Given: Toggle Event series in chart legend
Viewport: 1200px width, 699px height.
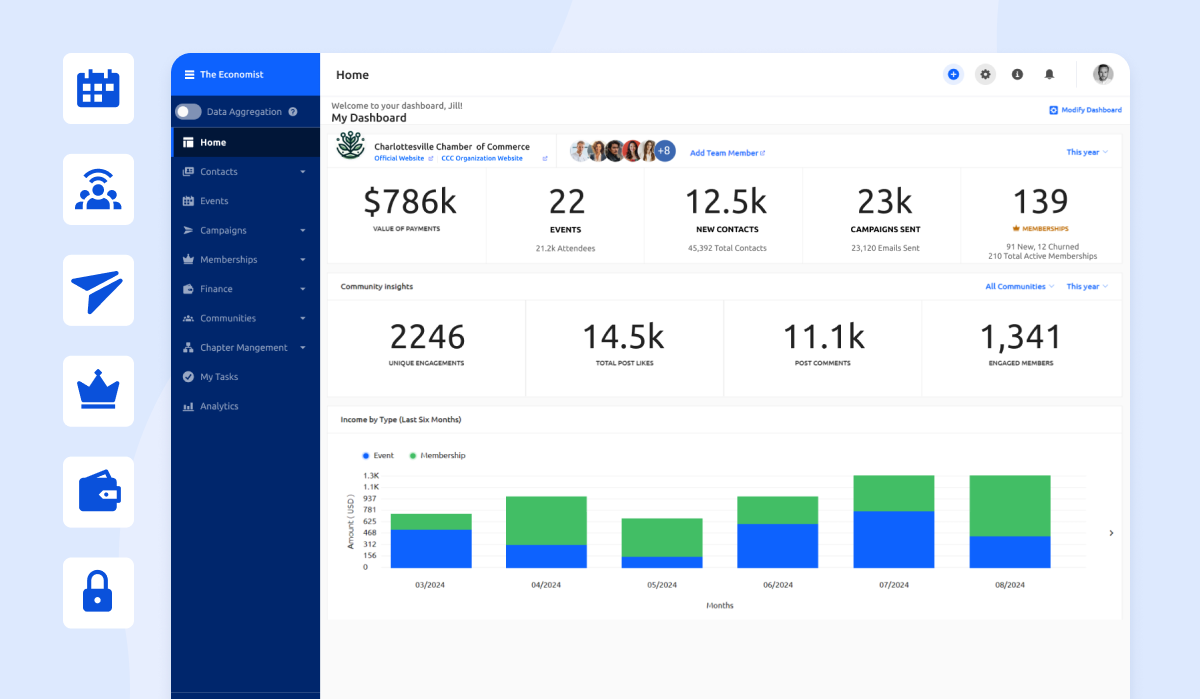Looking at the screenshot, I should point(377,455).
